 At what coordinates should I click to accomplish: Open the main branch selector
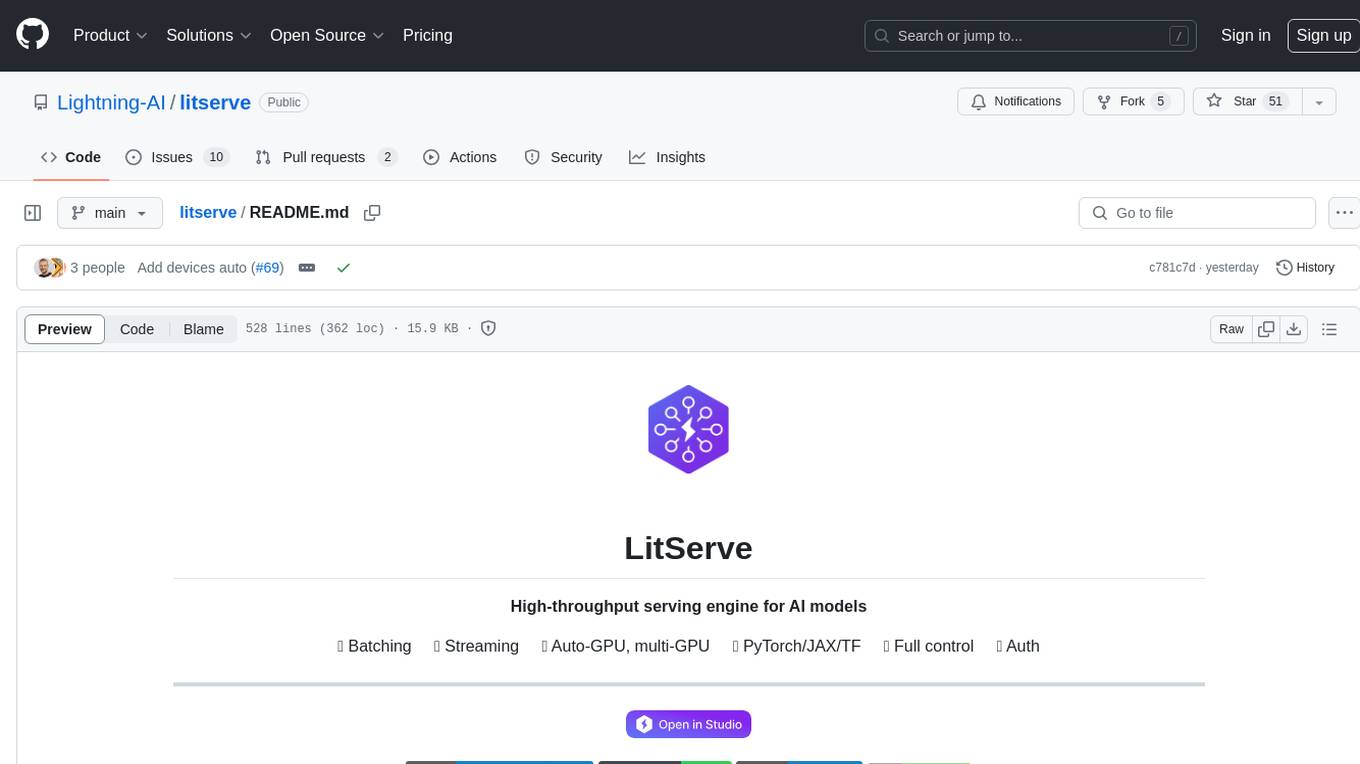pos(109,213)
